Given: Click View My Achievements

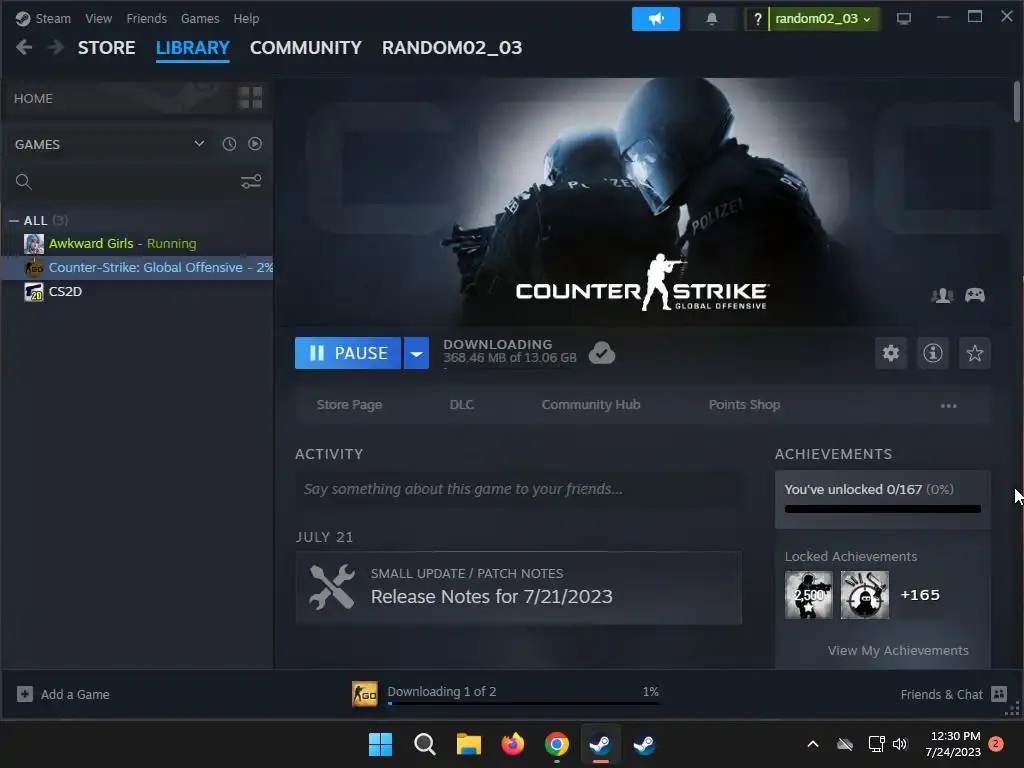Looking at the screenshot, I should [x=898, y=650].
